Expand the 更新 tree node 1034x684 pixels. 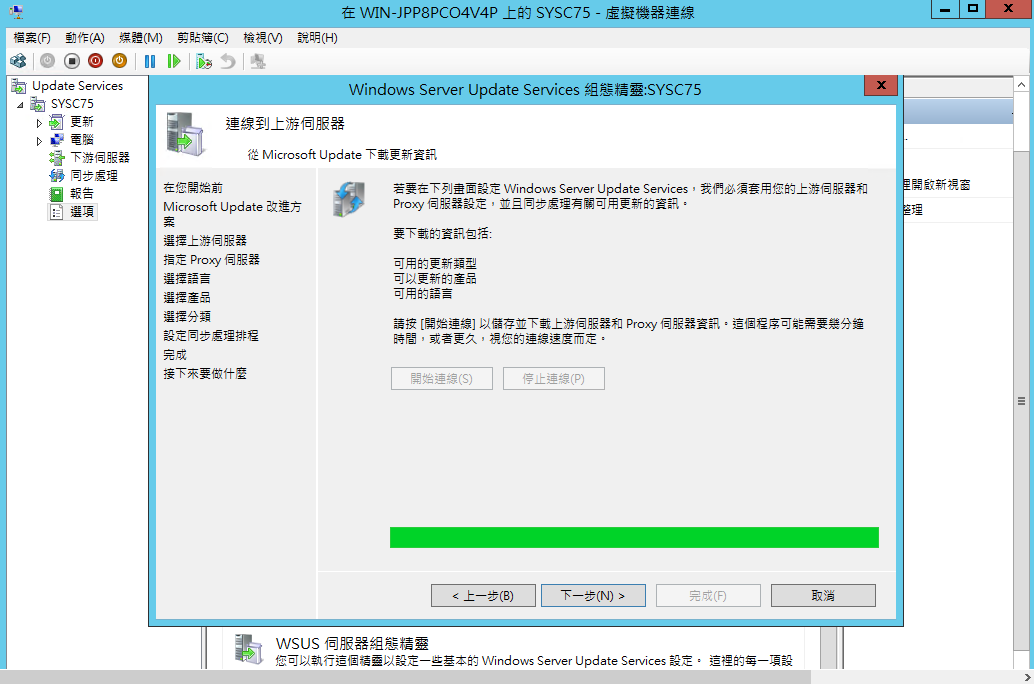click(x=40, y=123)
